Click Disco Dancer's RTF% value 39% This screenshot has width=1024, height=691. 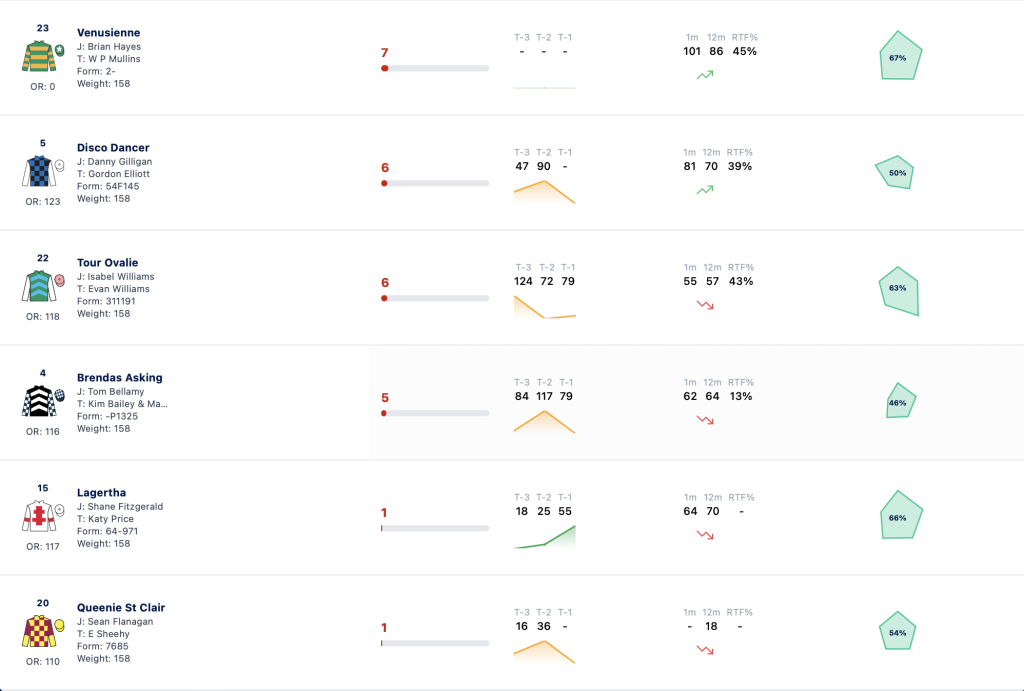coord(740,167)
